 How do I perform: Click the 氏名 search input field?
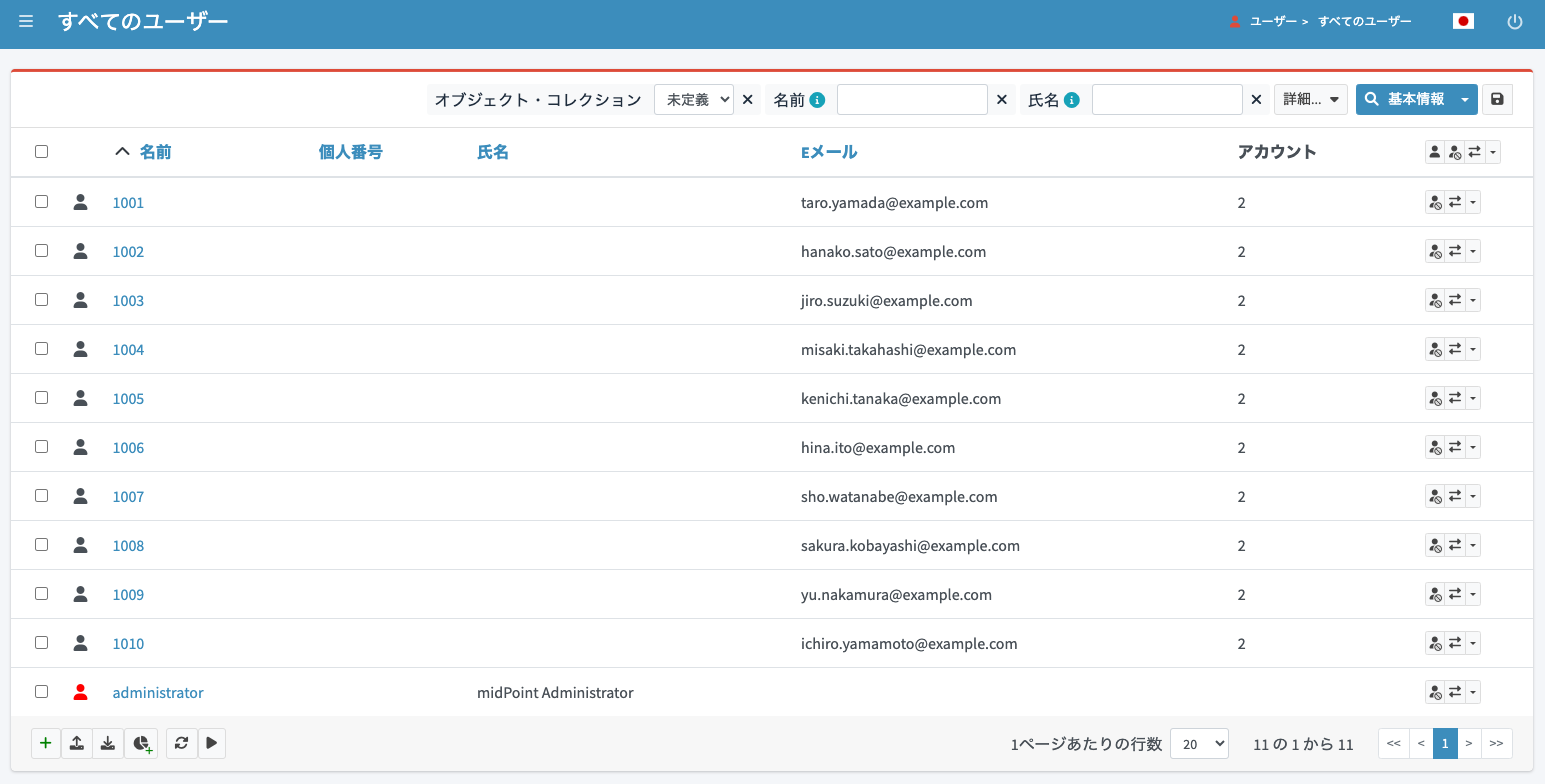tap(1167, 100)
